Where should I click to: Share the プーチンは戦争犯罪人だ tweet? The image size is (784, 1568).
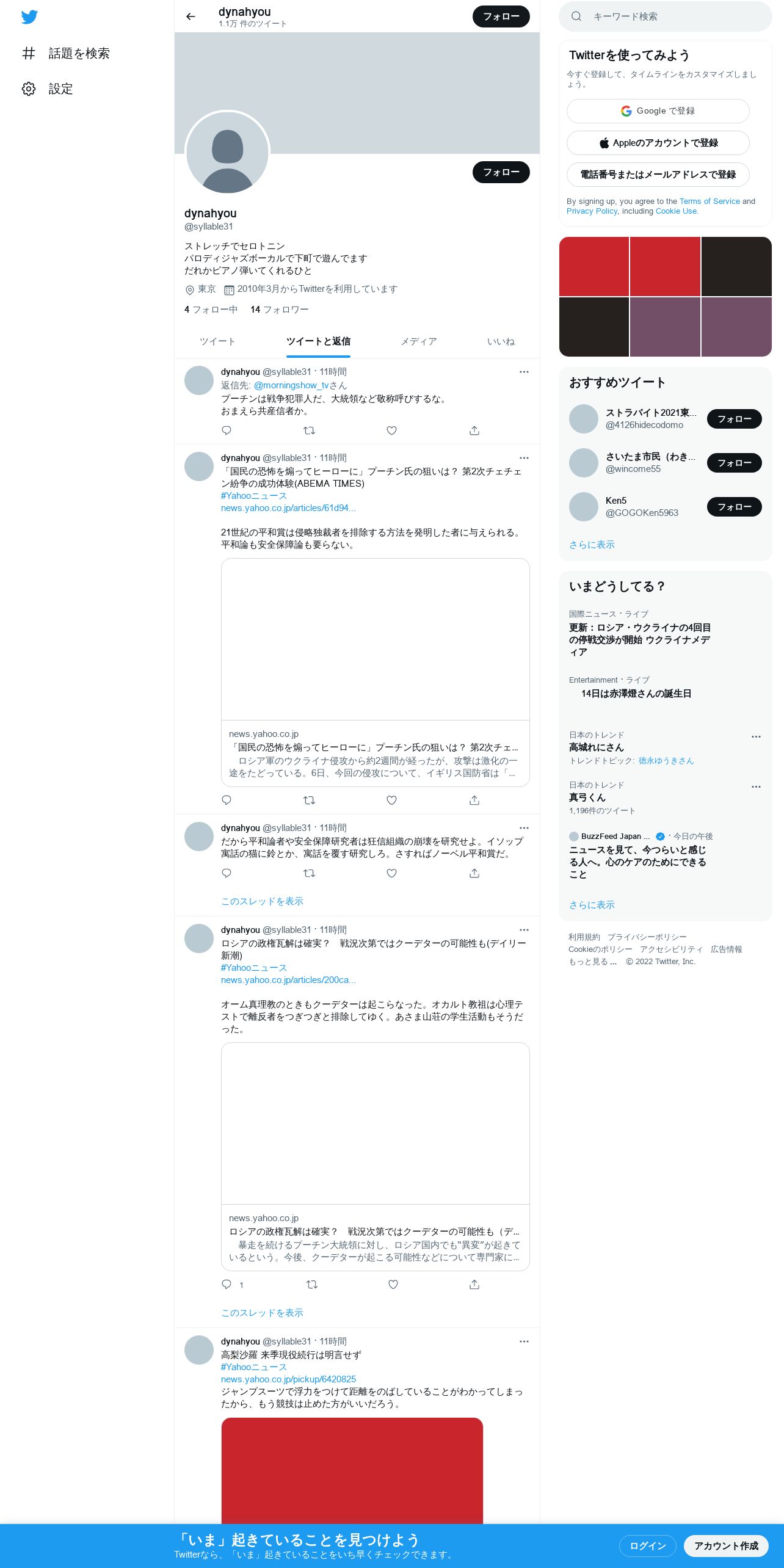[474, 430]
